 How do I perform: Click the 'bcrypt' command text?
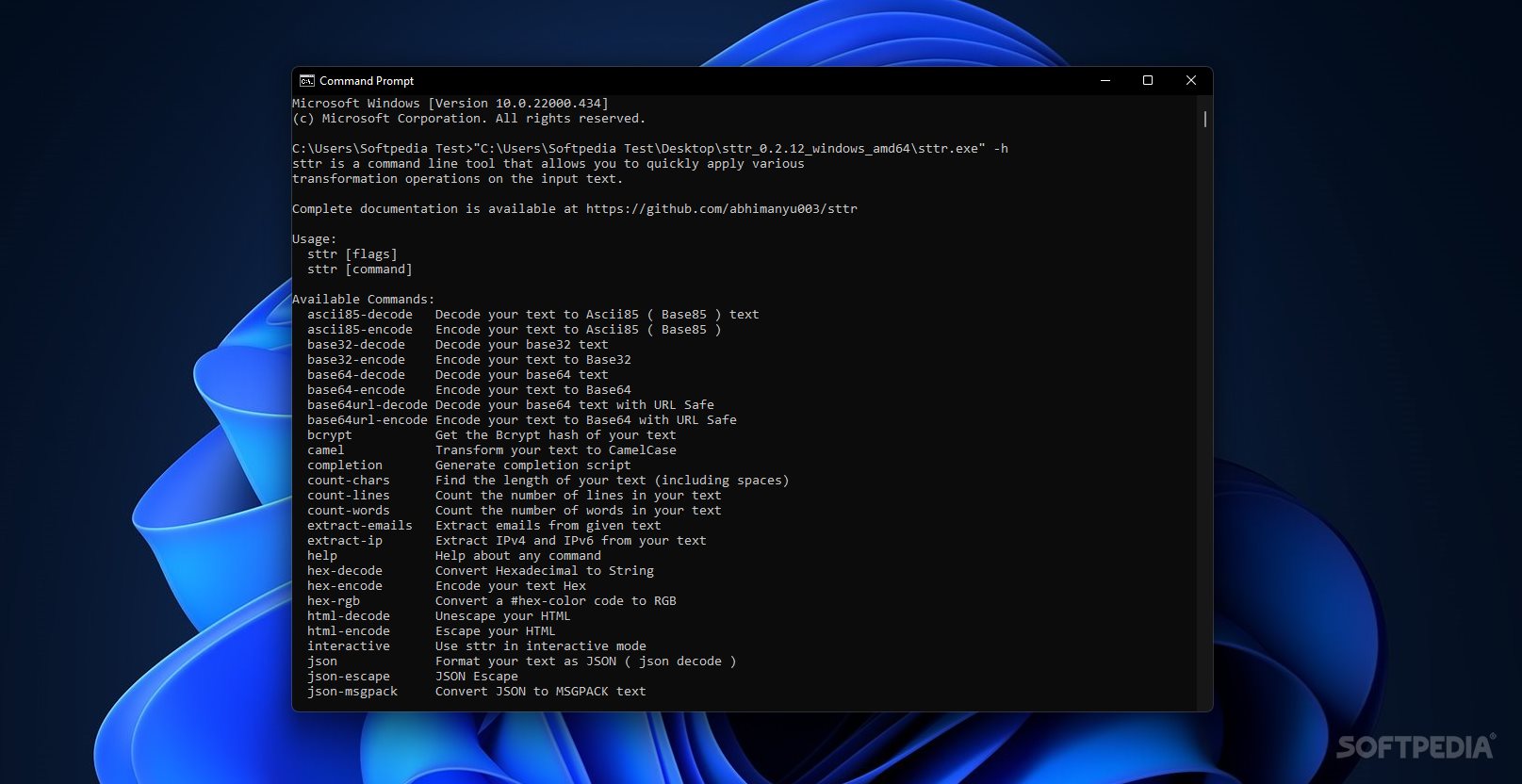(x=330, y=435)
